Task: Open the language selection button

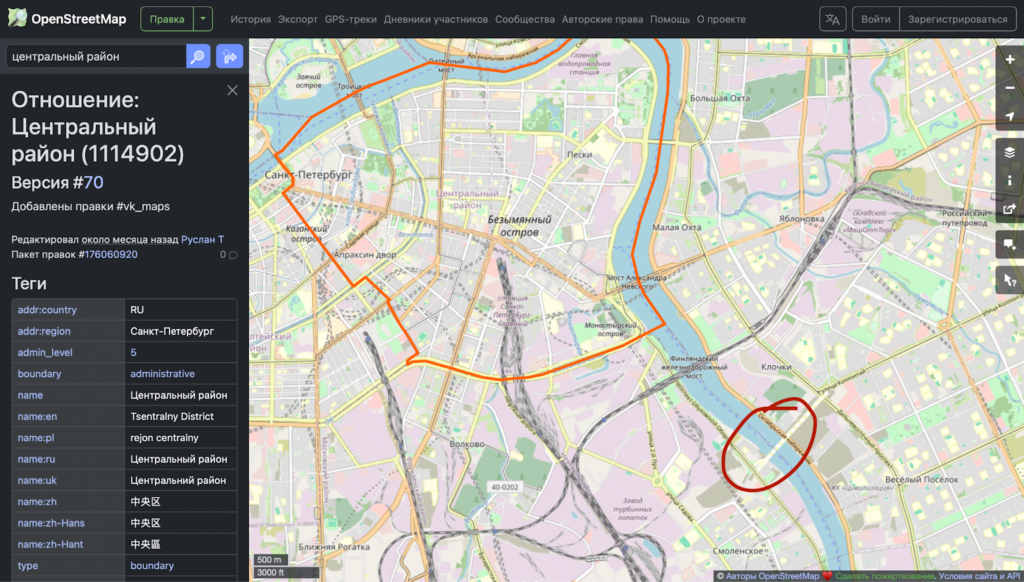Action: click(832, 19)
